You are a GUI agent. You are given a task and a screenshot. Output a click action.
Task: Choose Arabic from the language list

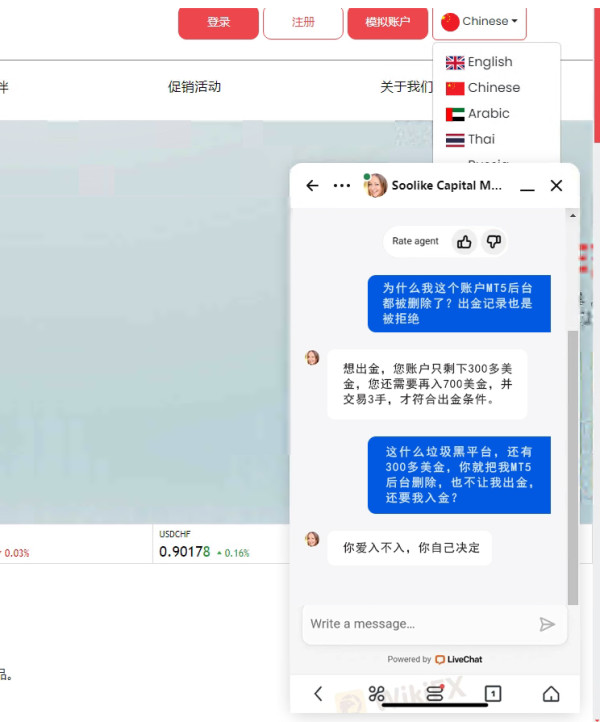tap(478, 114)
